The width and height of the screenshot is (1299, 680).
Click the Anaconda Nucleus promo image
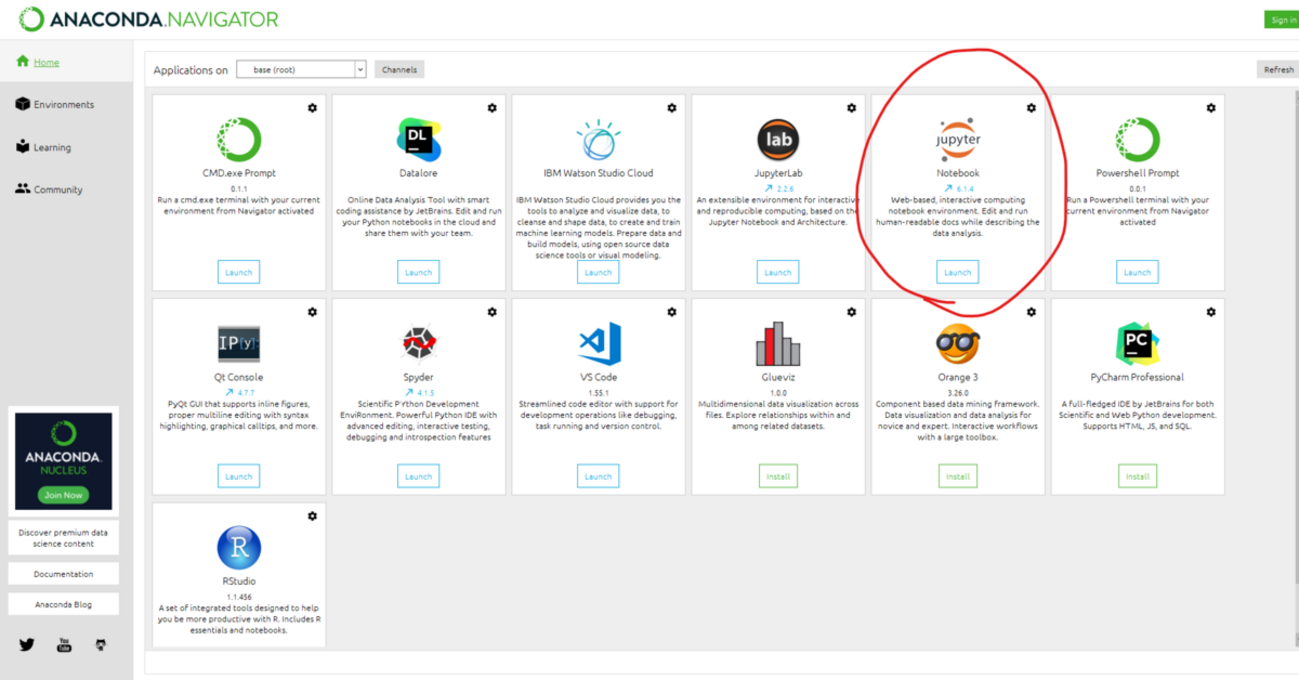(x=63, y=460)
